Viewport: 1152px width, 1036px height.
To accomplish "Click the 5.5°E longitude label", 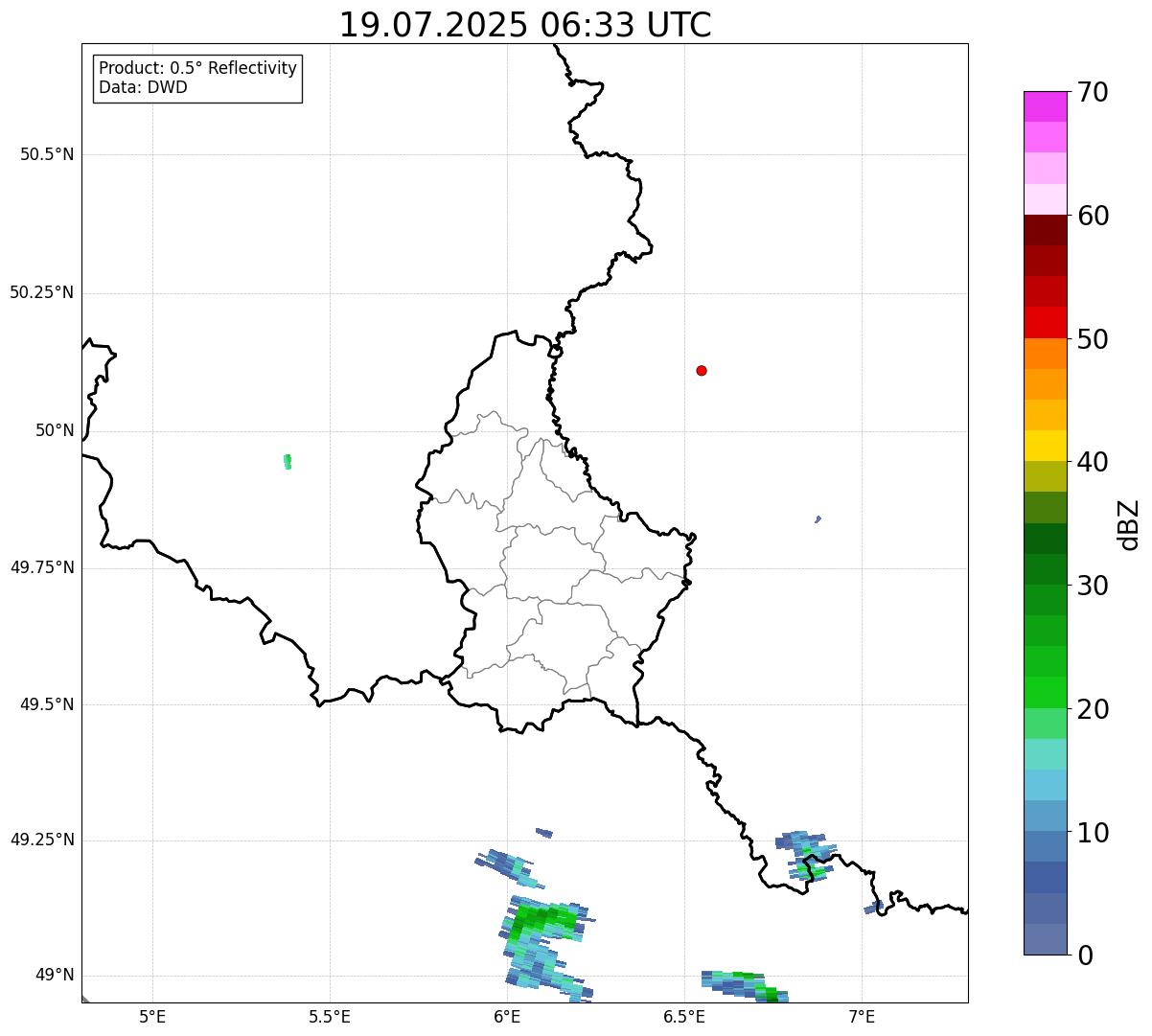I will click(x=330, y=1016).
